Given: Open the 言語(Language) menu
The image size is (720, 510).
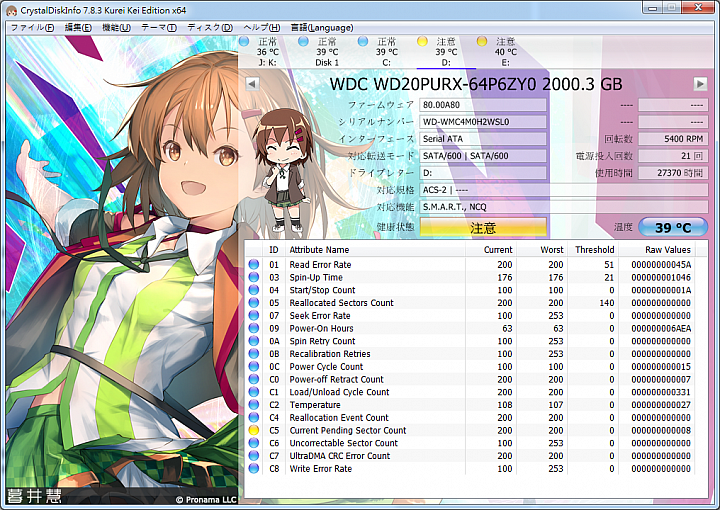Looking at the screenshot, I should coord(322,28).
